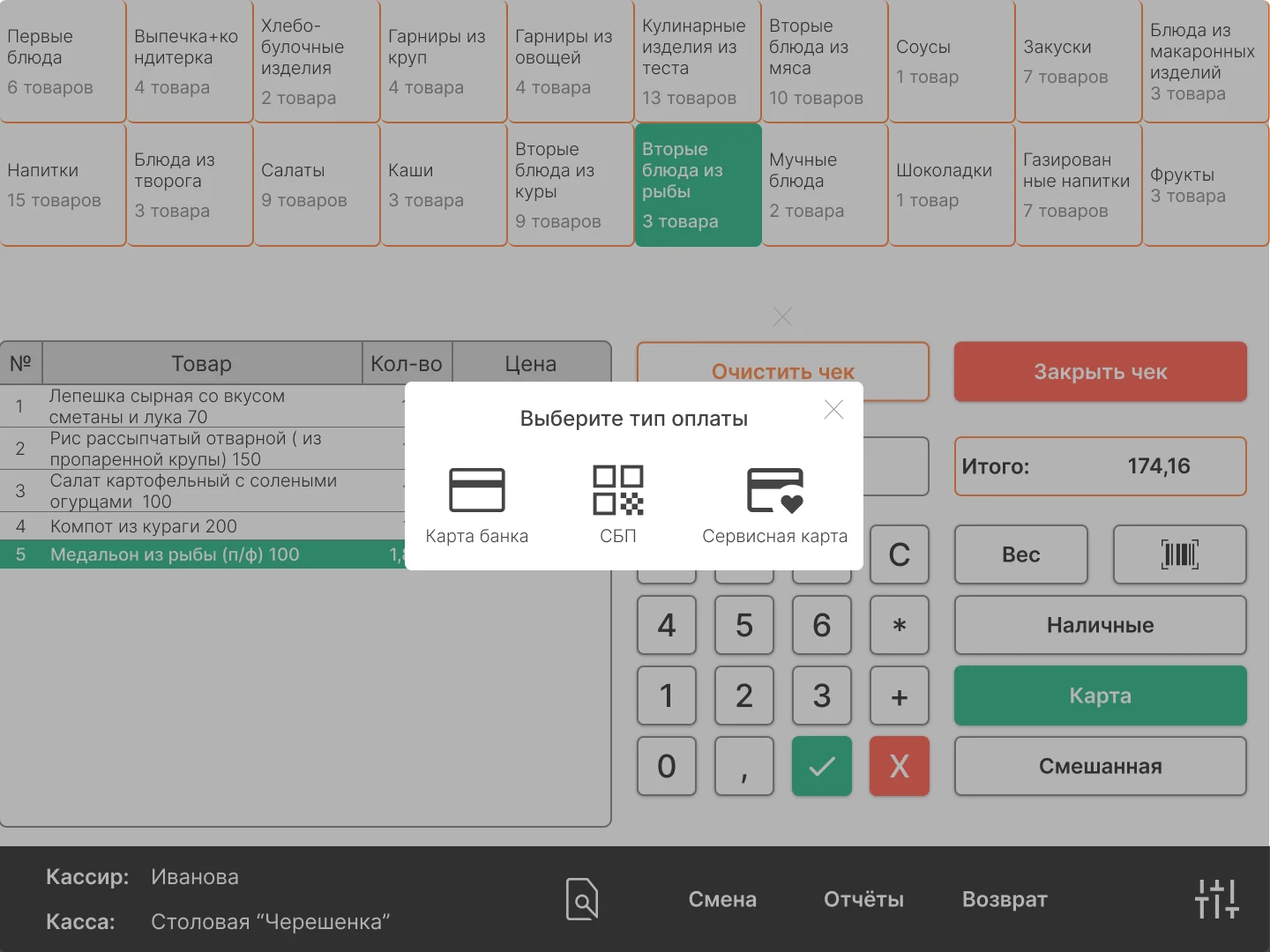This screenshot has height=952, width=1270.
Task: Open Вторые блюда из мяса category
Action: (825, 61)
